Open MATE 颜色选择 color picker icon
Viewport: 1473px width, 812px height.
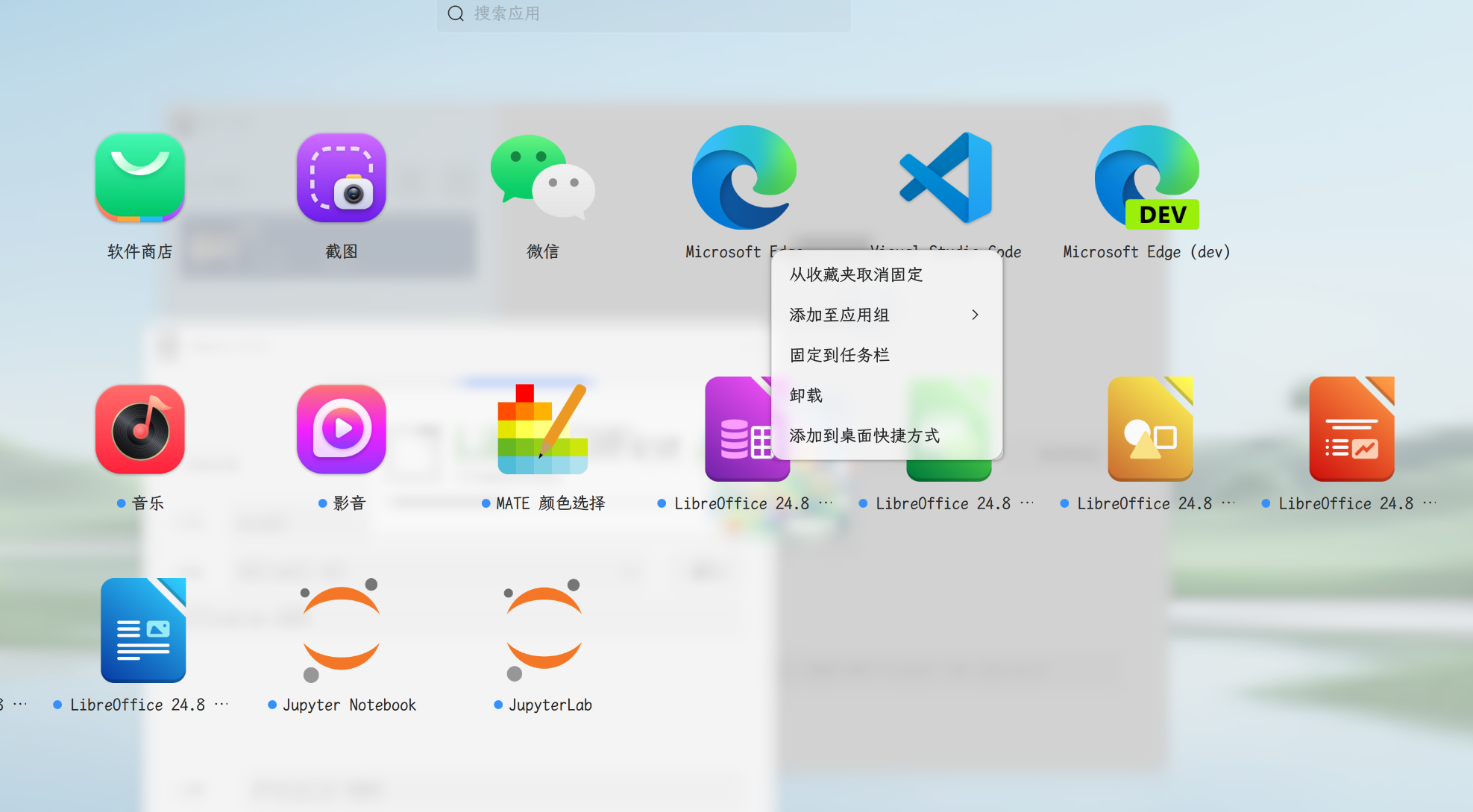542,429
